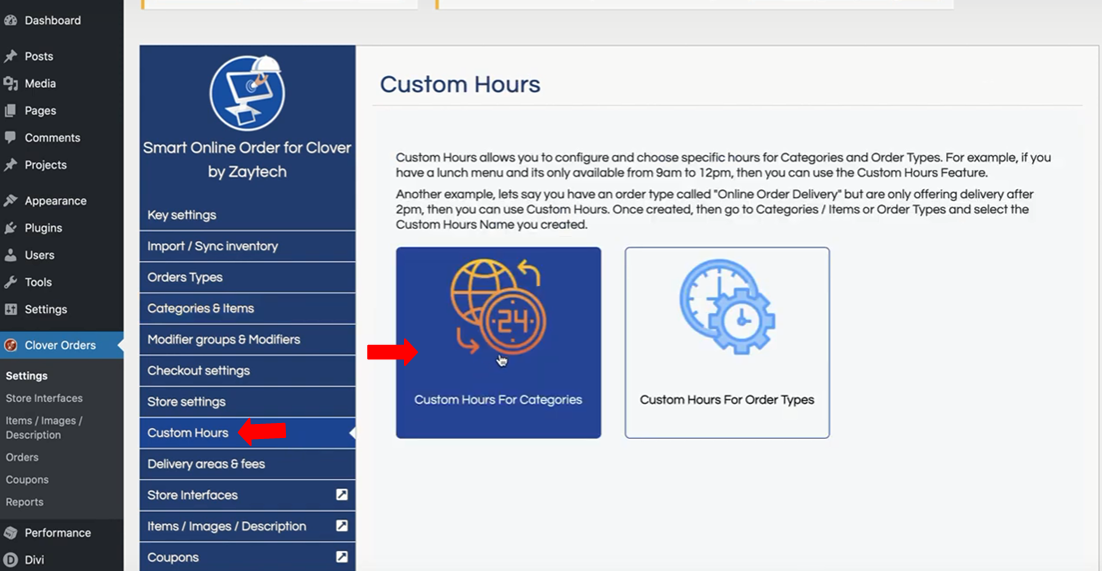The height and width of the screenshot is (571, 1102).
Task: Click the Users person icon
Action: coord(11,255)
